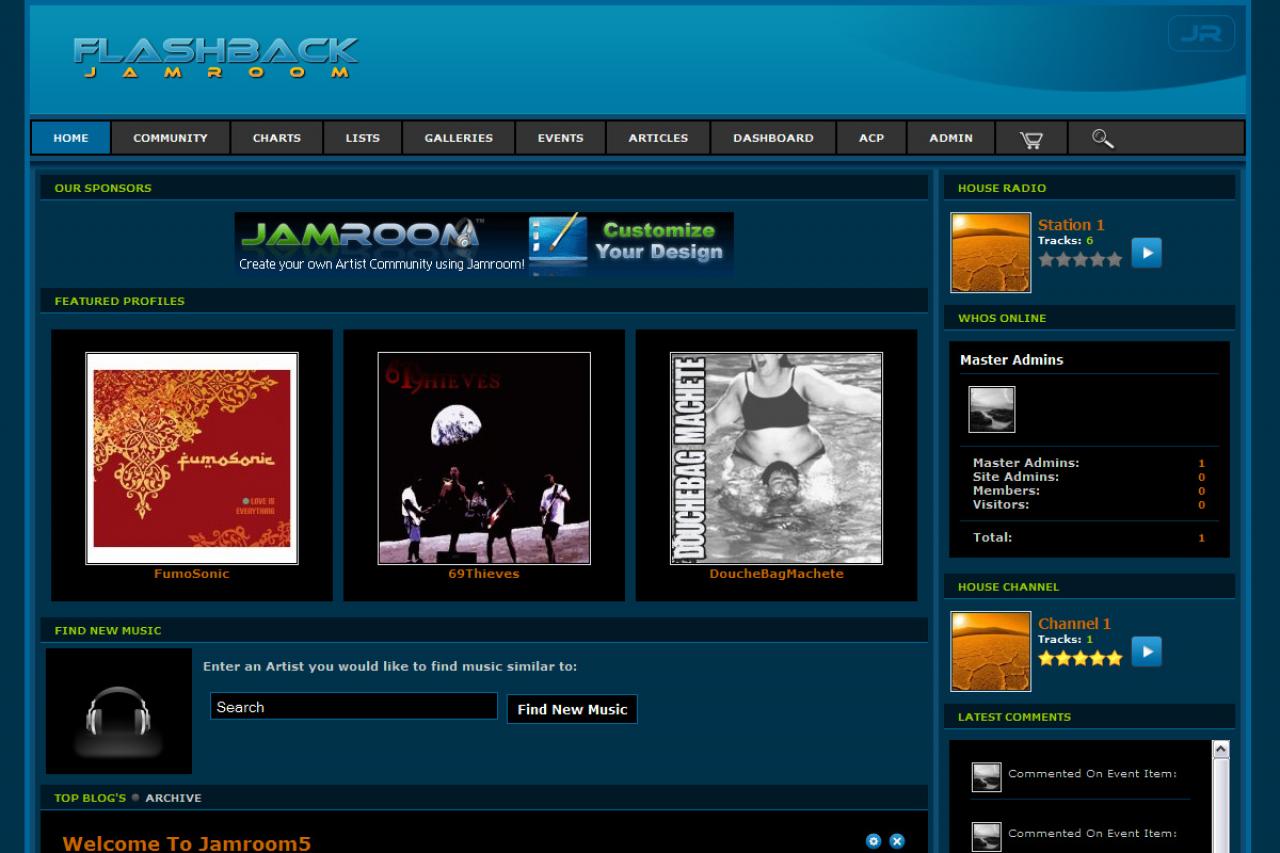This screenshot has height=853, width=1280.
Task: Open the blog Archive link
Action: (173, 798)
